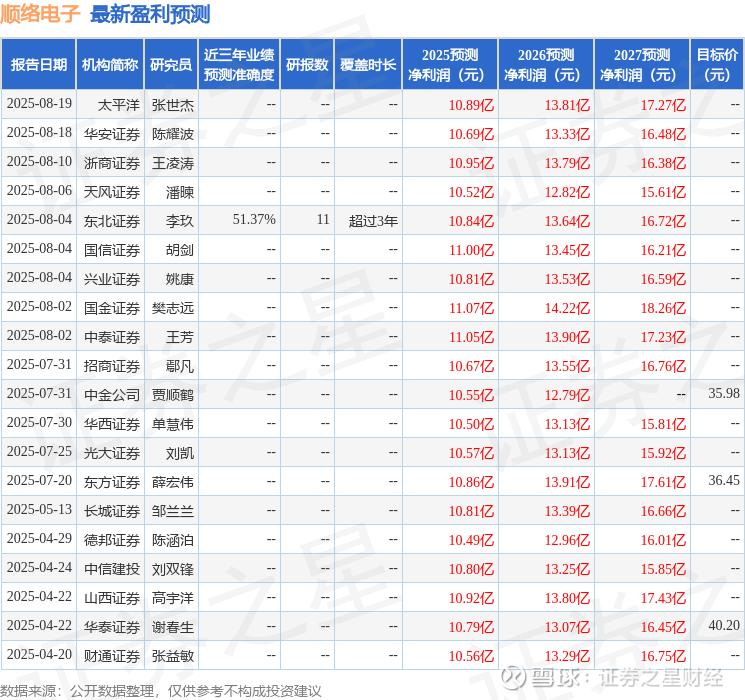Click the 研究员 column header

(171, 65)
